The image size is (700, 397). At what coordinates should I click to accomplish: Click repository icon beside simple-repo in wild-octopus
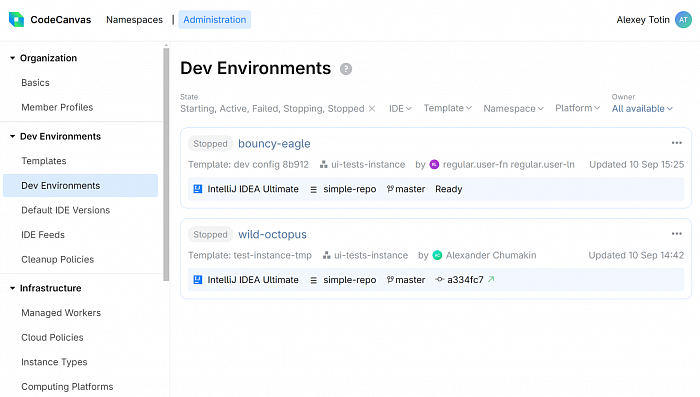point(313,280)
